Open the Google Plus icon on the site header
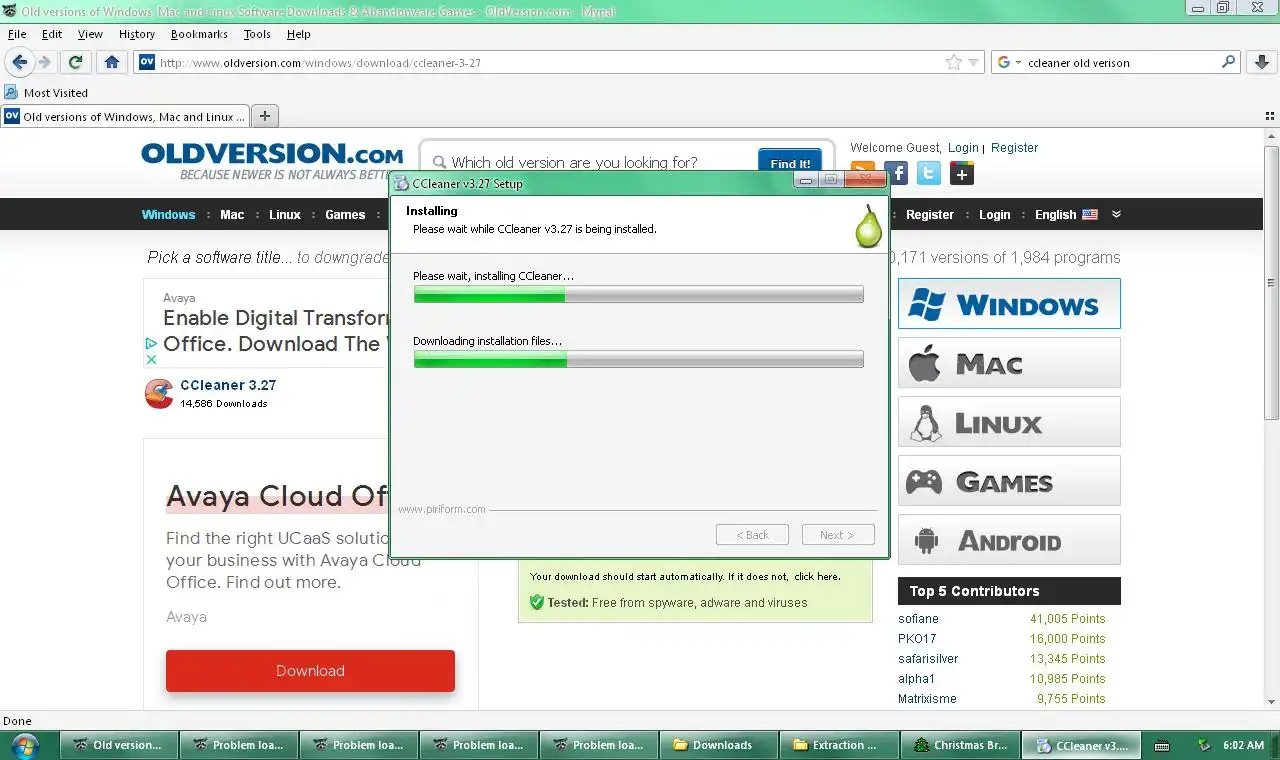 tap(961, 173)
